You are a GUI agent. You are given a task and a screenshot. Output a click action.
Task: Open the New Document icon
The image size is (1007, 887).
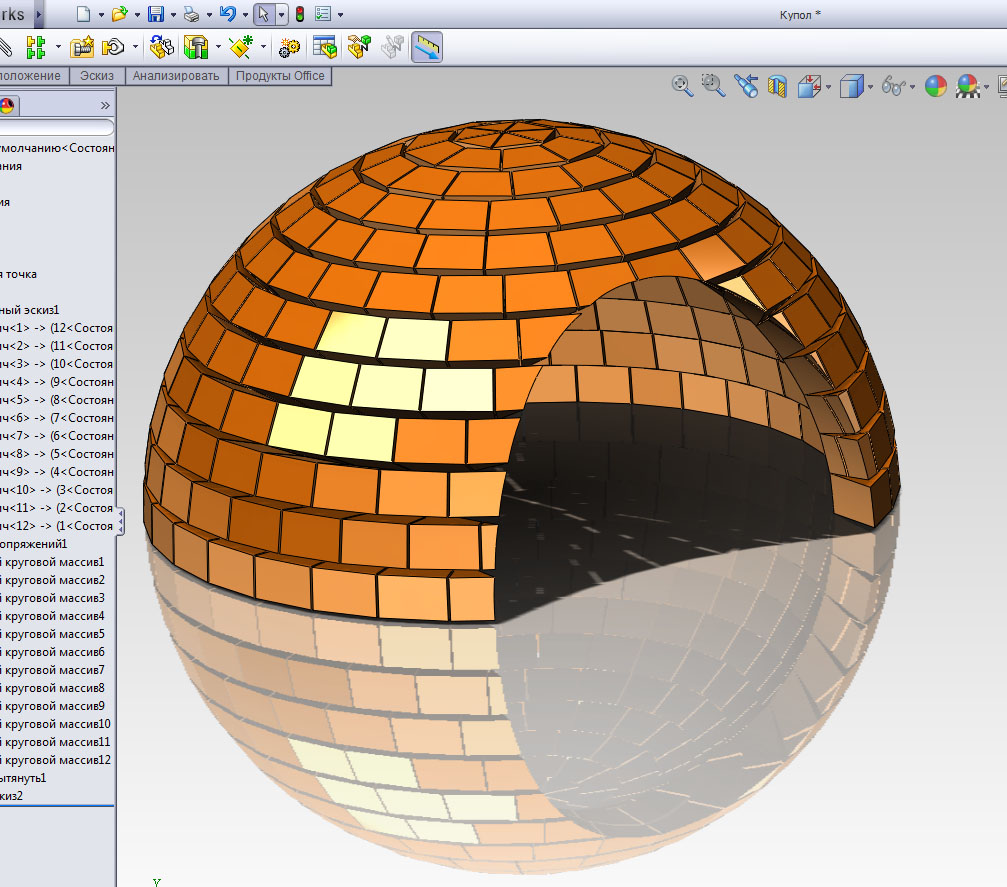84,14
